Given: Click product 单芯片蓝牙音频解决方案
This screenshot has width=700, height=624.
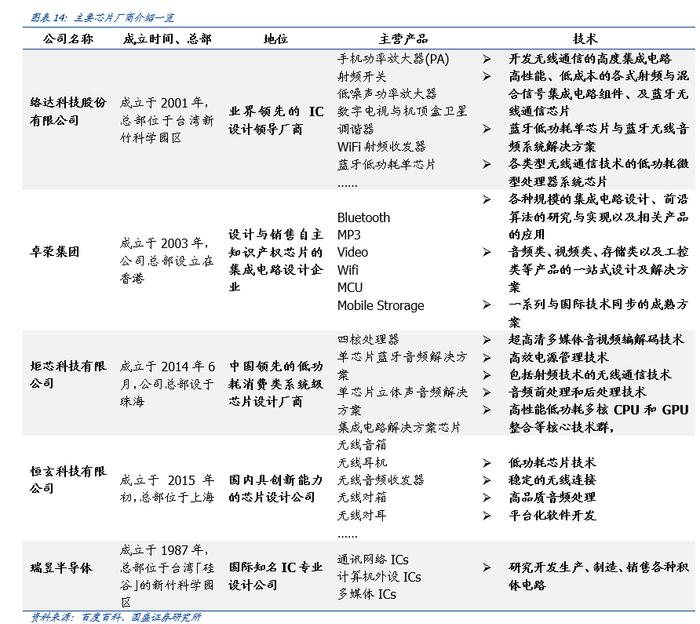Looking at the screenshot, I should (x=402, y=366).
